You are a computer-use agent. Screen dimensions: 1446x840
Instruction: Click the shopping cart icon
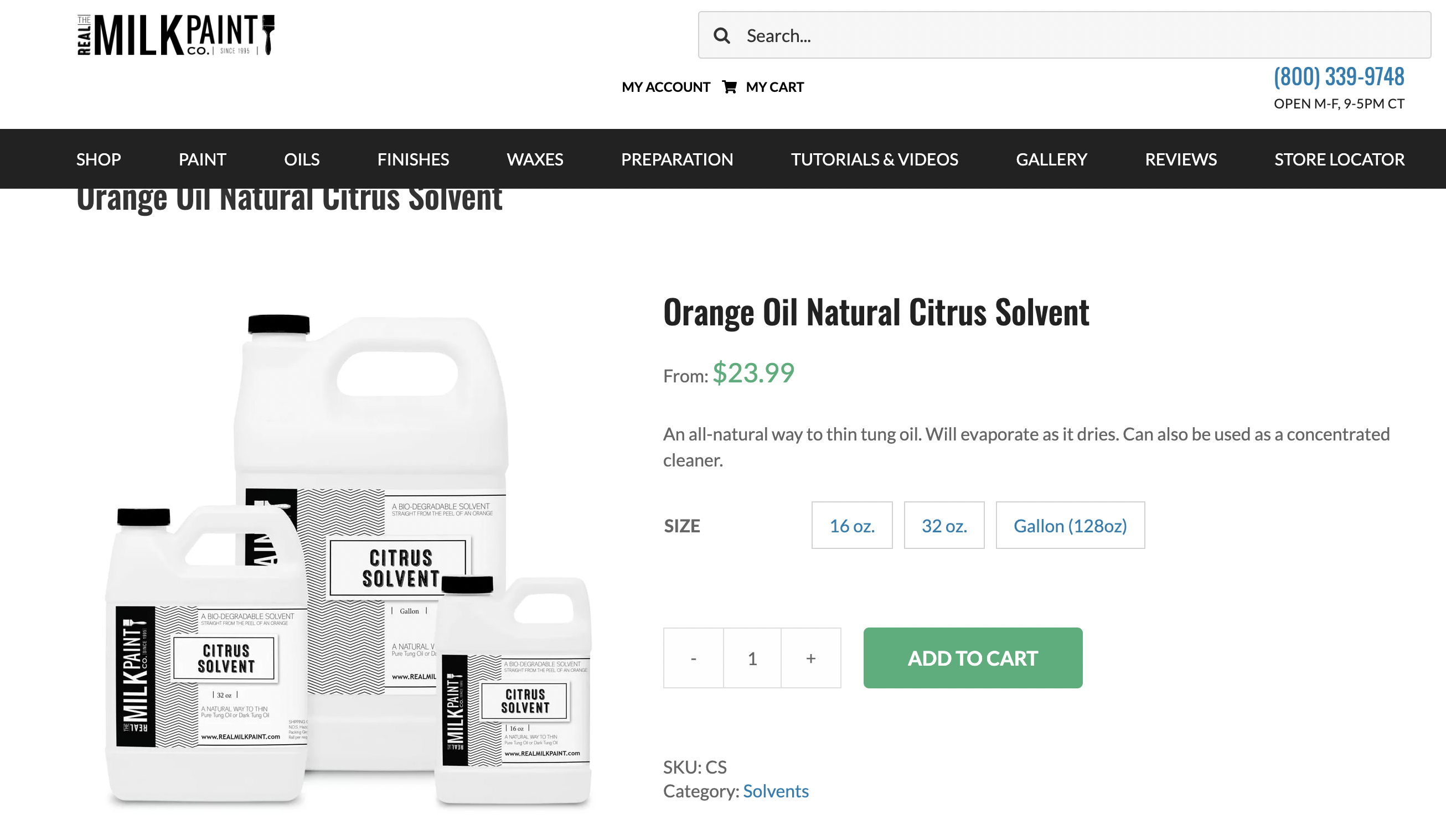(x=729, y=86)
